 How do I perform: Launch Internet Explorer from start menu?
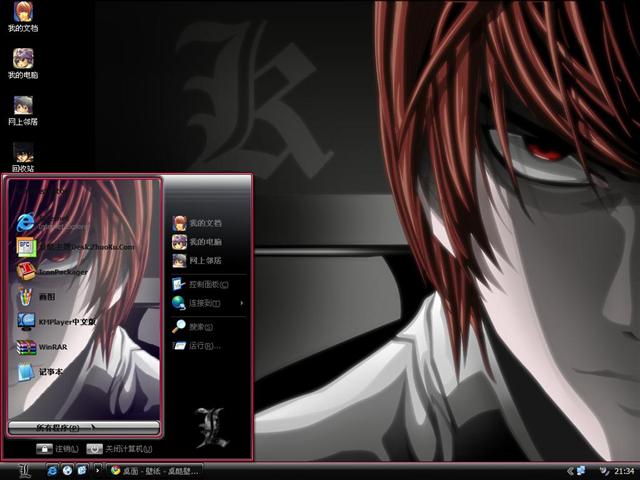pos(53,222)
